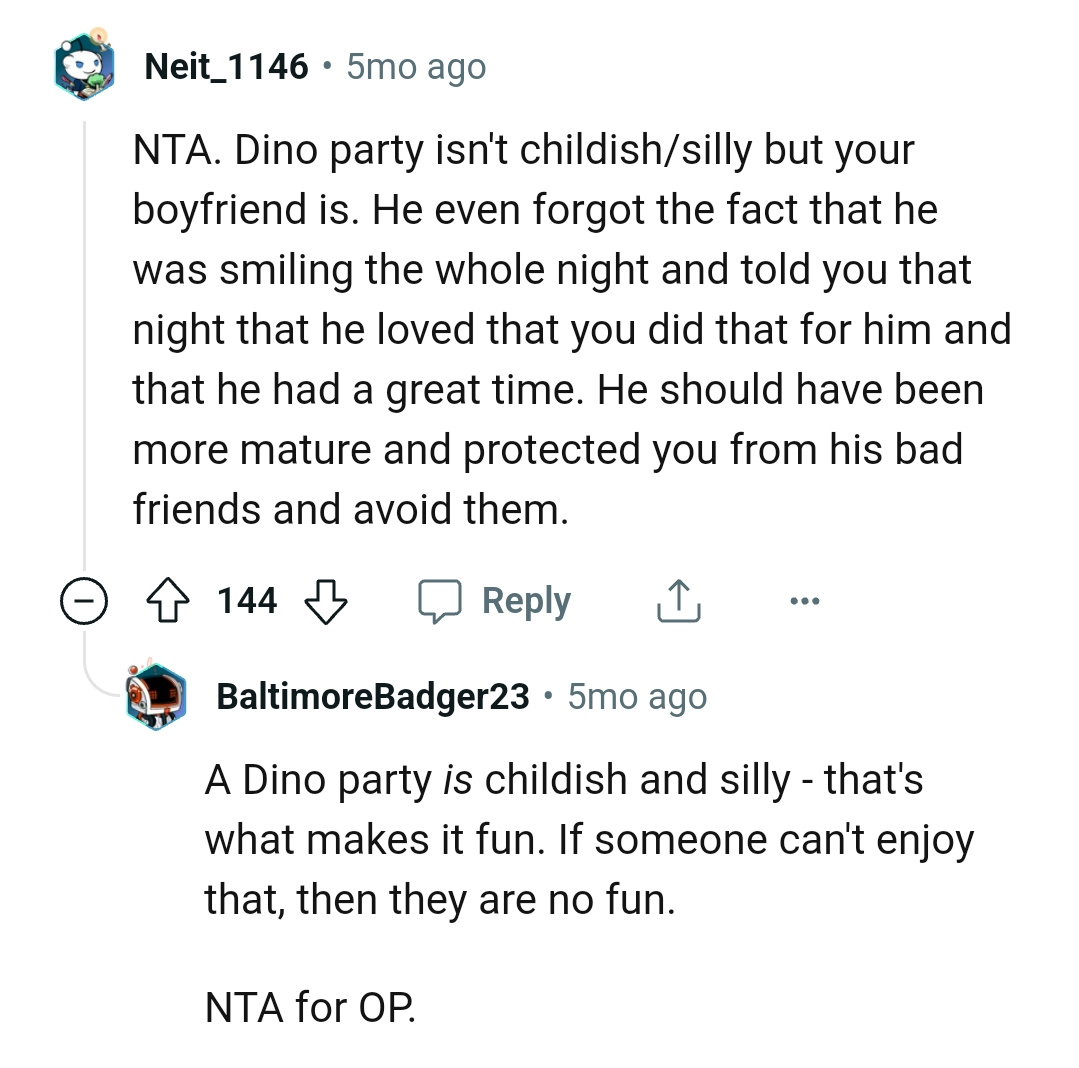Visit the Neit_1146 username profile link
1079x1068 pixels.
(x=226, y=67)
